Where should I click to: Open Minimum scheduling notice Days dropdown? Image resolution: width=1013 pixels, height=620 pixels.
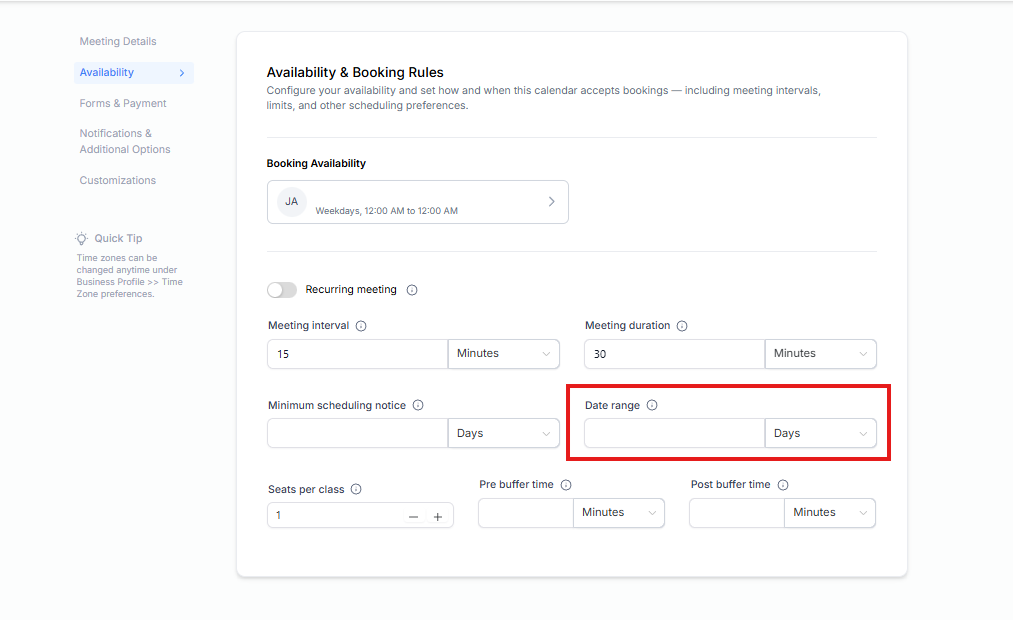(503, 434)
